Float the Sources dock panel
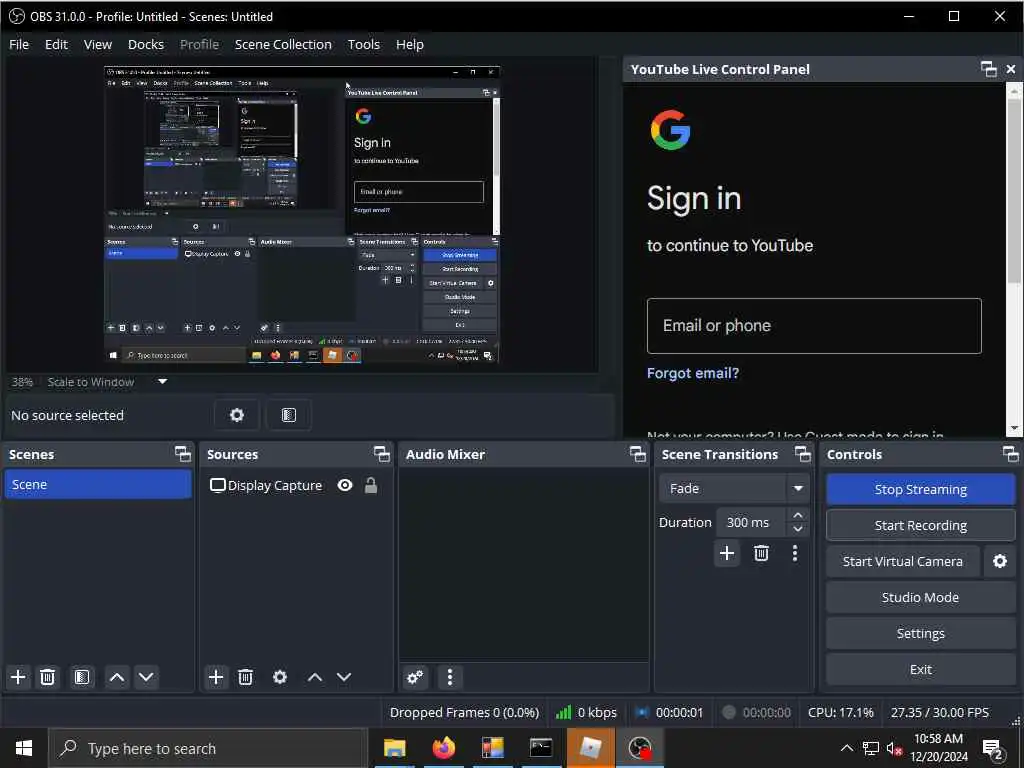The image size is (1024, 768). [381, 454]
